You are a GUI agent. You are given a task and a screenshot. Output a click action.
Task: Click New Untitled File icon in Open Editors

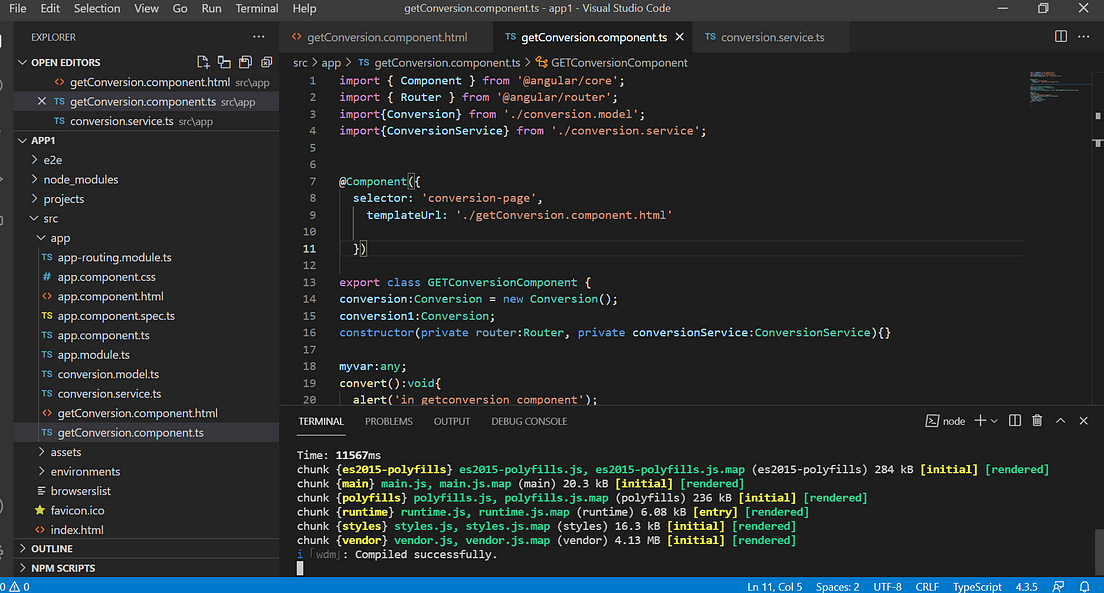203,62
